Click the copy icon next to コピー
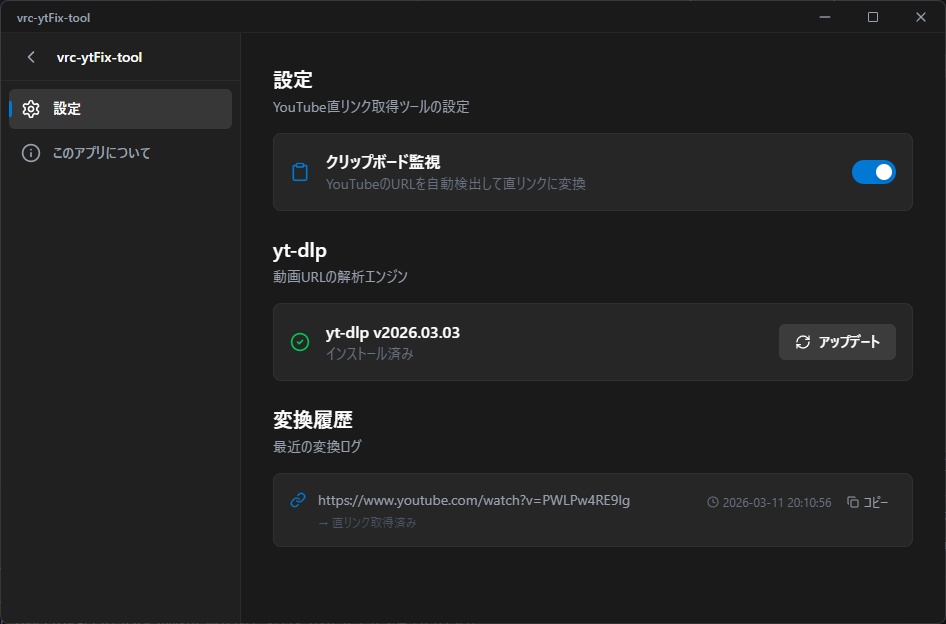The image size is (946, 624). (x=852, y=502)
